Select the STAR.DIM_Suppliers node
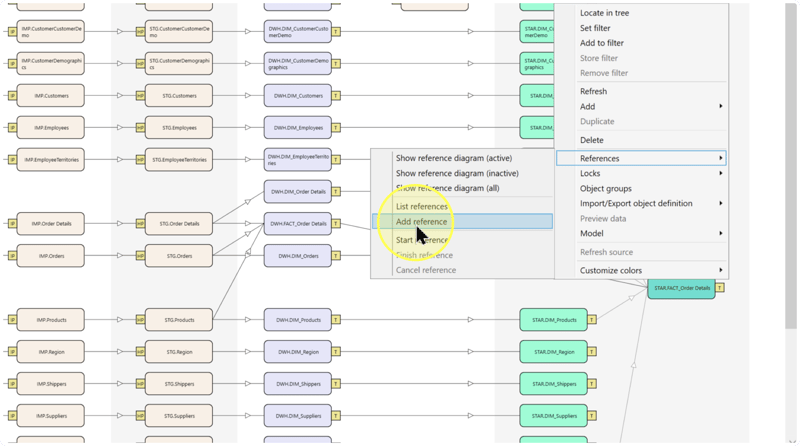 (x=554, y=416)
